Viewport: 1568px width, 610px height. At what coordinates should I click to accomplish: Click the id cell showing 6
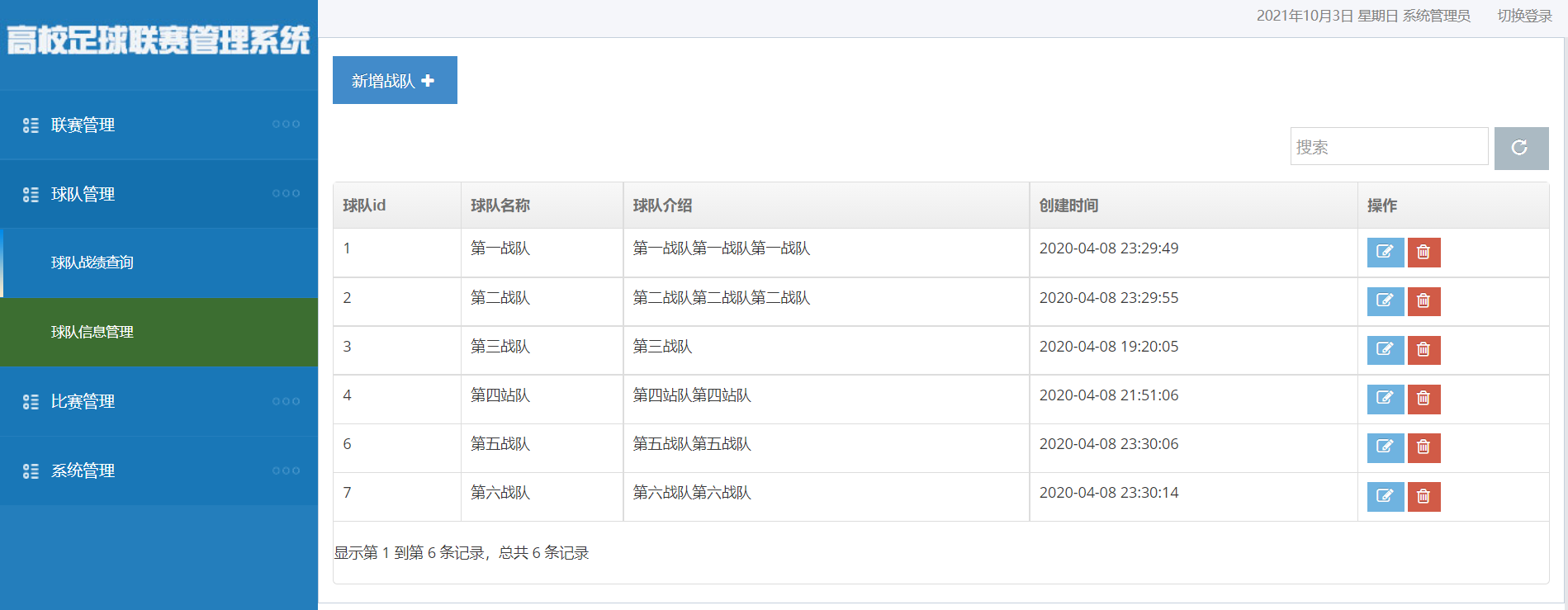(x=397, y=447)
